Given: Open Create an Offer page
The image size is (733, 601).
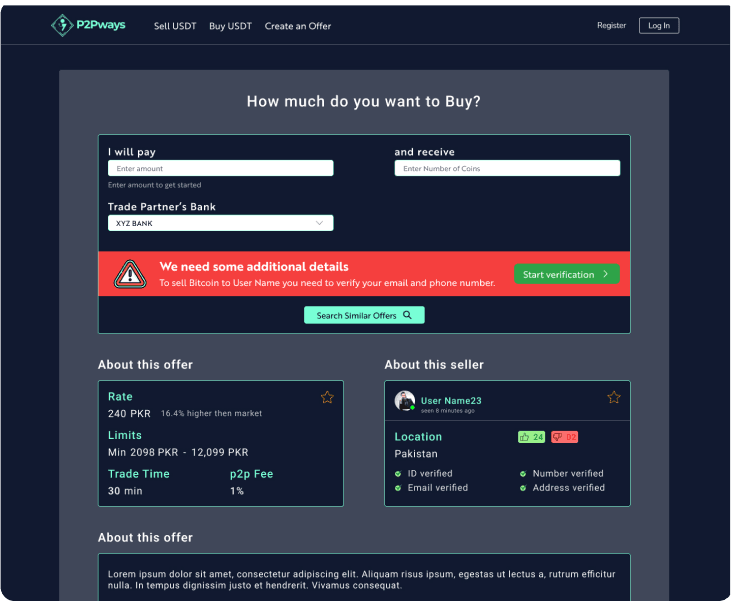Looking at the screenshot, I should [297, 26].
